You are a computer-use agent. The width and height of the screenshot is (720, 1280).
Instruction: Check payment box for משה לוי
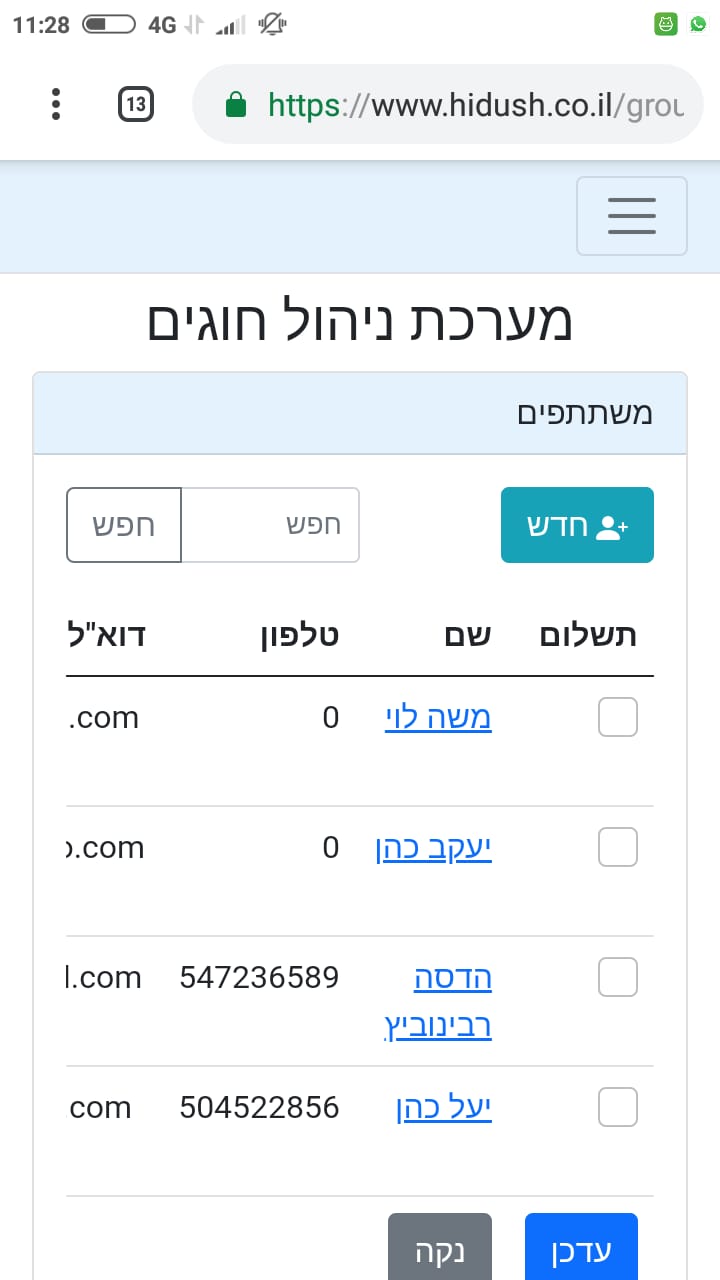click(617, 718)
